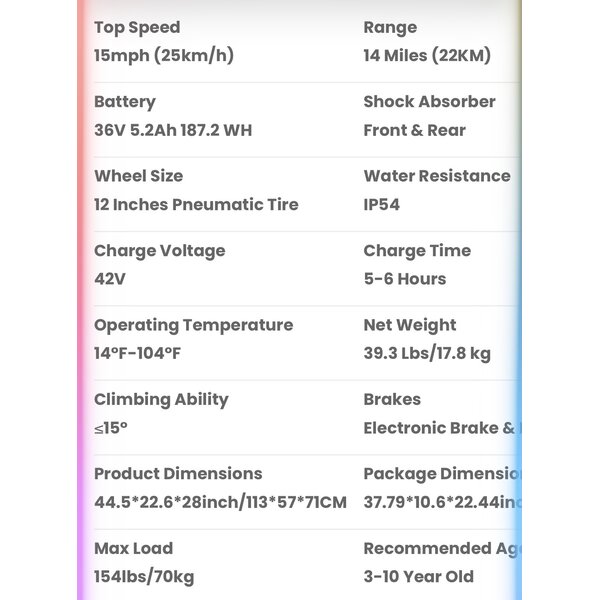Click 12 Inches Pneumatic Tire value
Viewport: 600px width, 600px height.
tap(196, 204)
